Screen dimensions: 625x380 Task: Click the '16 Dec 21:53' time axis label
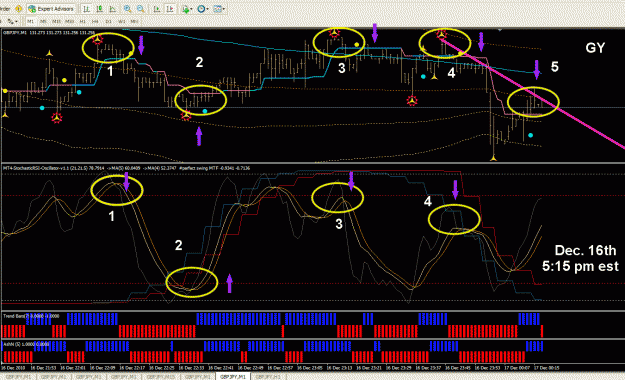(x=43, y=368)
